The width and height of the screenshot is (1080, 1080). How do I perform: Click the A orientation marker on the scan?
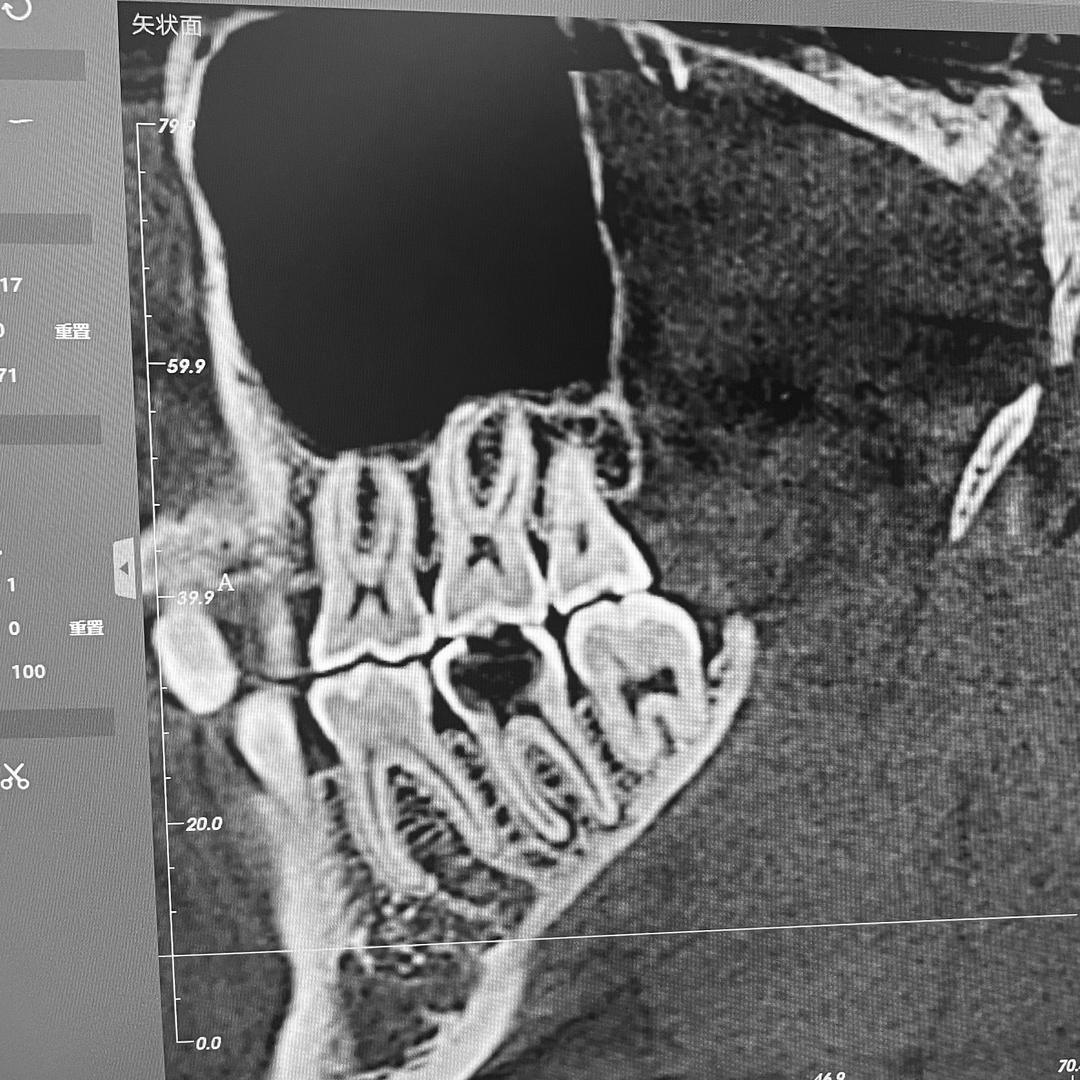pos(225,584)
